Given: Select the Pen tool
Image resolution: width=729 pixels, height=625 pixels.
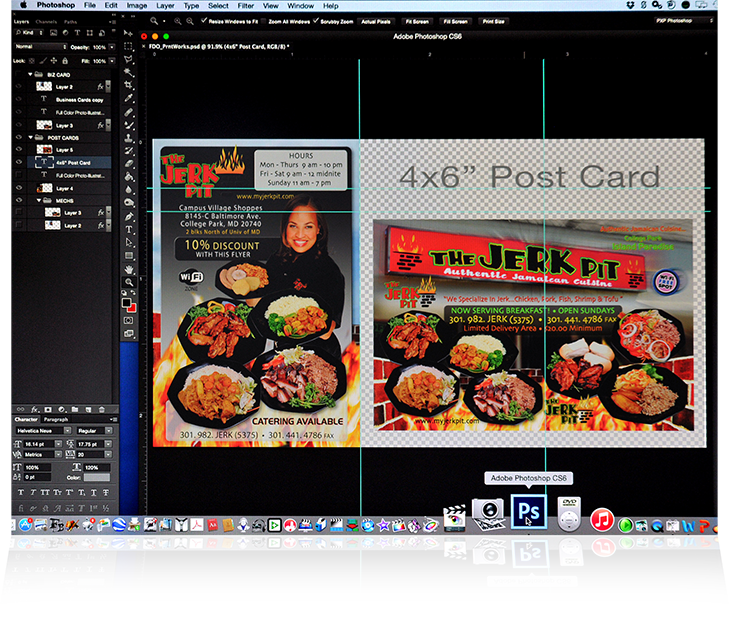Looking at the screenshot, I should pyautogui.click(x=129, y=217).
